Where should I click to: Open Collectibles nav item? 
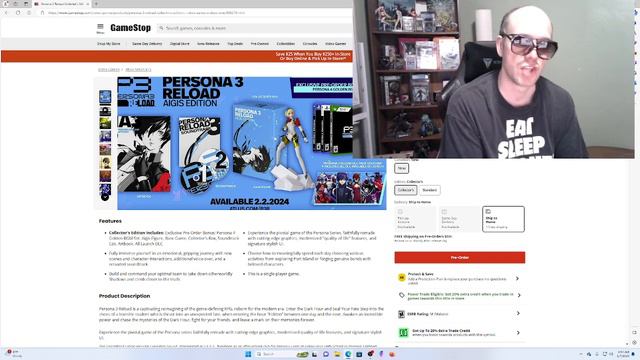pyautogui.click(x=286, y=44)
